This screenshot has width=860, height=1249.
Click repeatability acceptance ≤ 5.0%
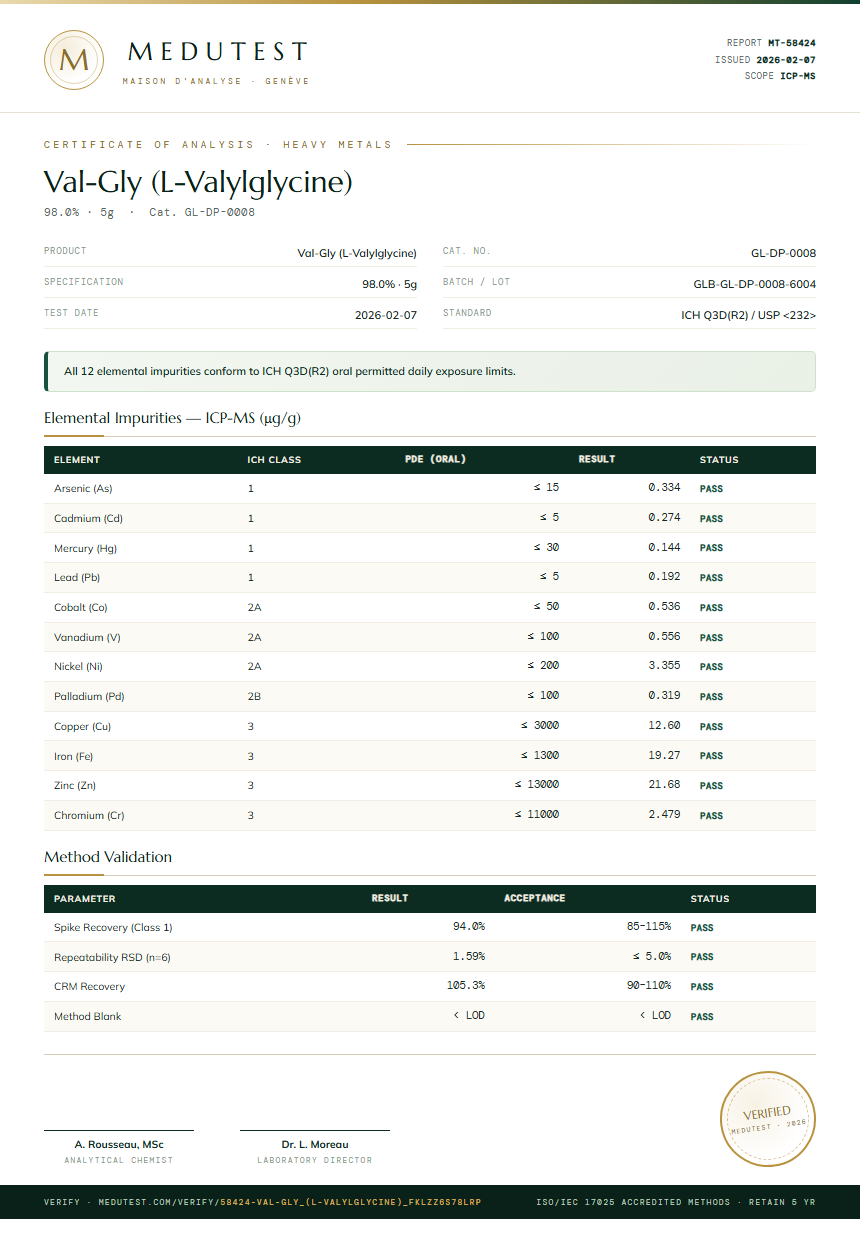click(651, 957)
